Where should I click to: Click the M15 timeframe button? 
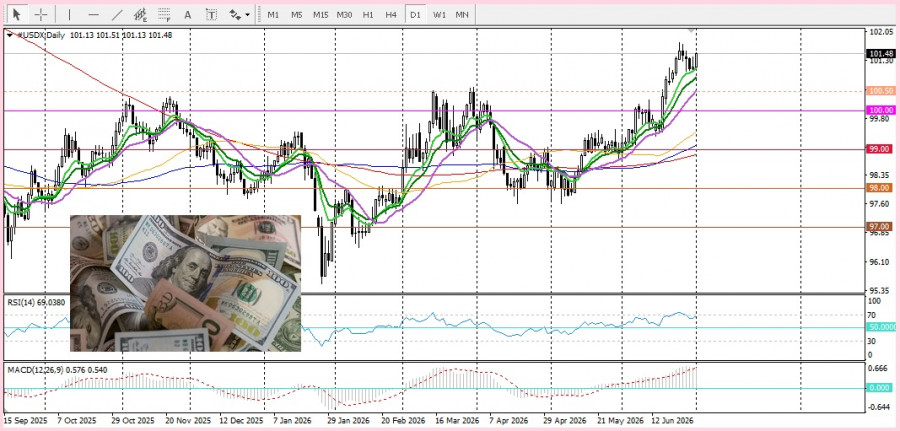pyautogui.click(x=320, y=15)
